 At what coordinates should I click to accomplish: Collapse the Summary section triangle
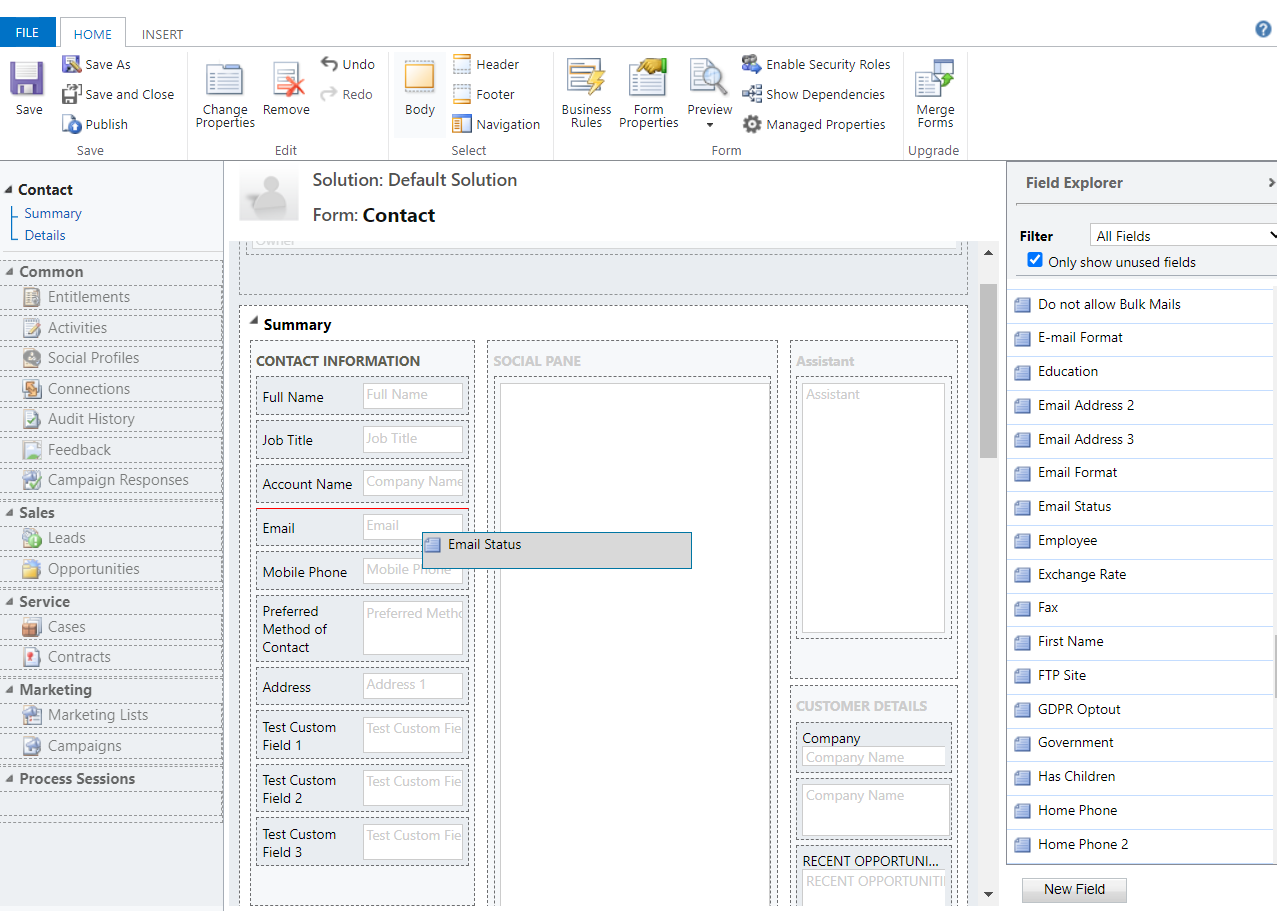coord(254,323)
